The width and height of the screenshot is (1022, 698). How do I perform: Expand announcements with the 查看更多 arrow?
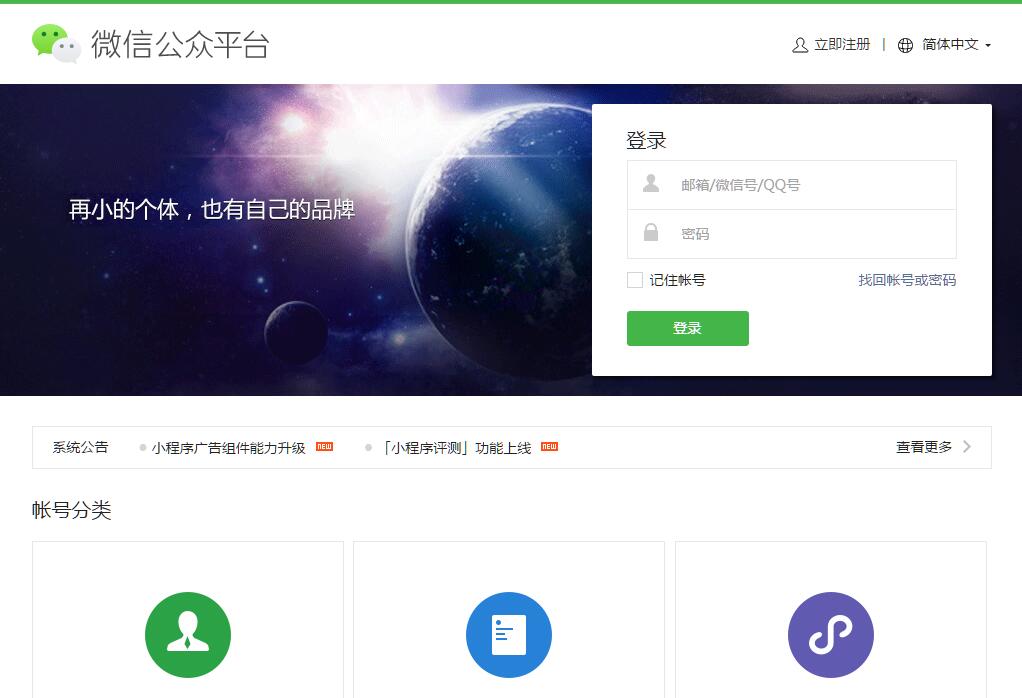[x=967, y=447]
